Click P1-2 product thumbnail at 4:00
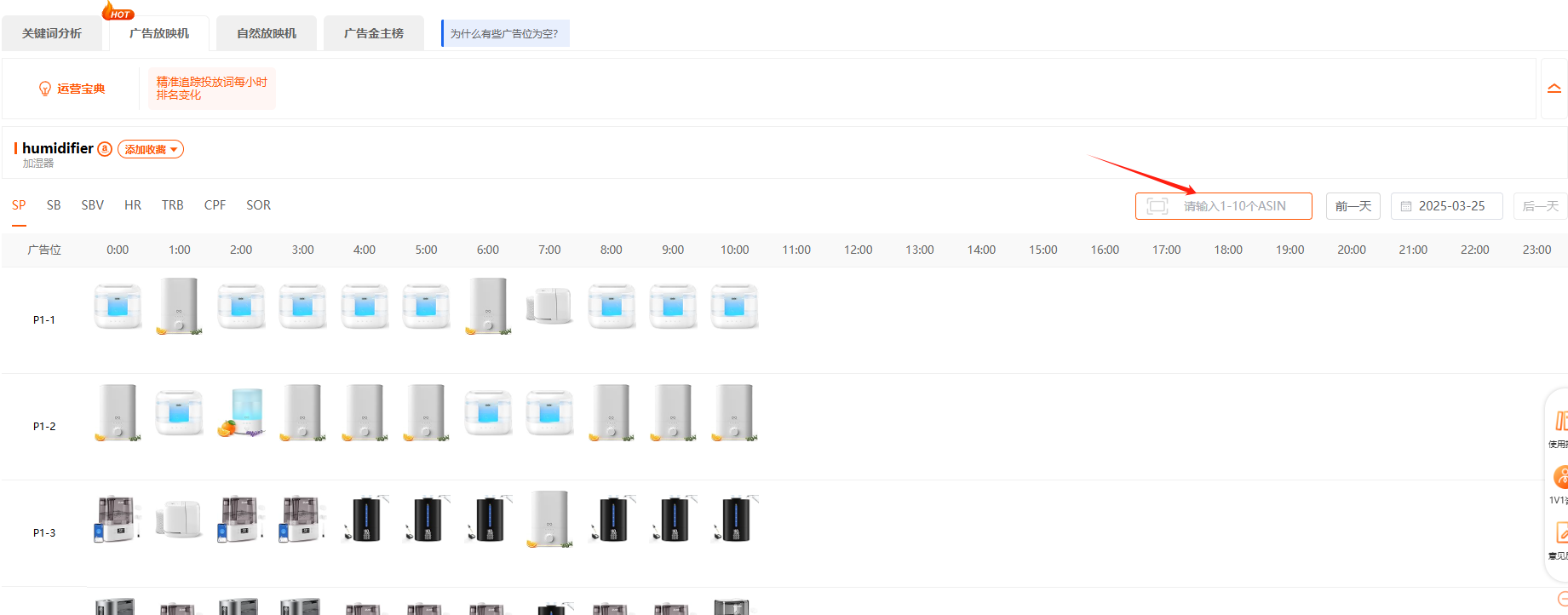 (365, 412)
